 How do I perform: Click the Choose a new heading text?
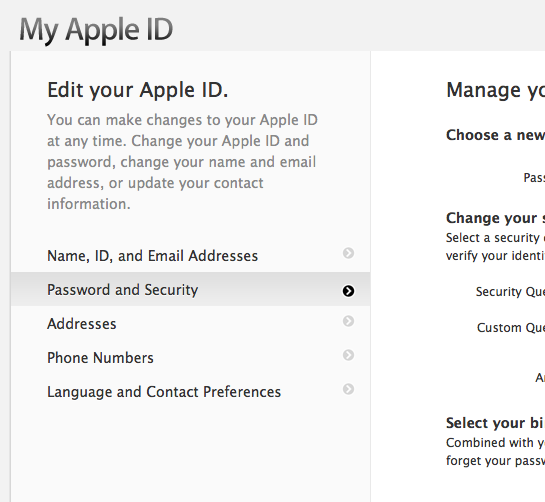[495, 135]
